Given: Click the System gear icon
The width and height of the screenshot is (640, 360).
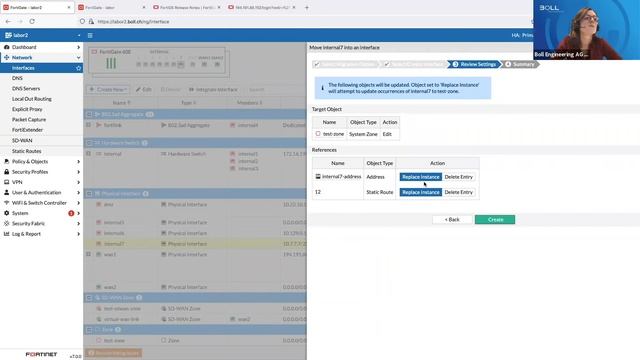Looking at the screenshot, I should pyautogui.click(x=7, y=213).
